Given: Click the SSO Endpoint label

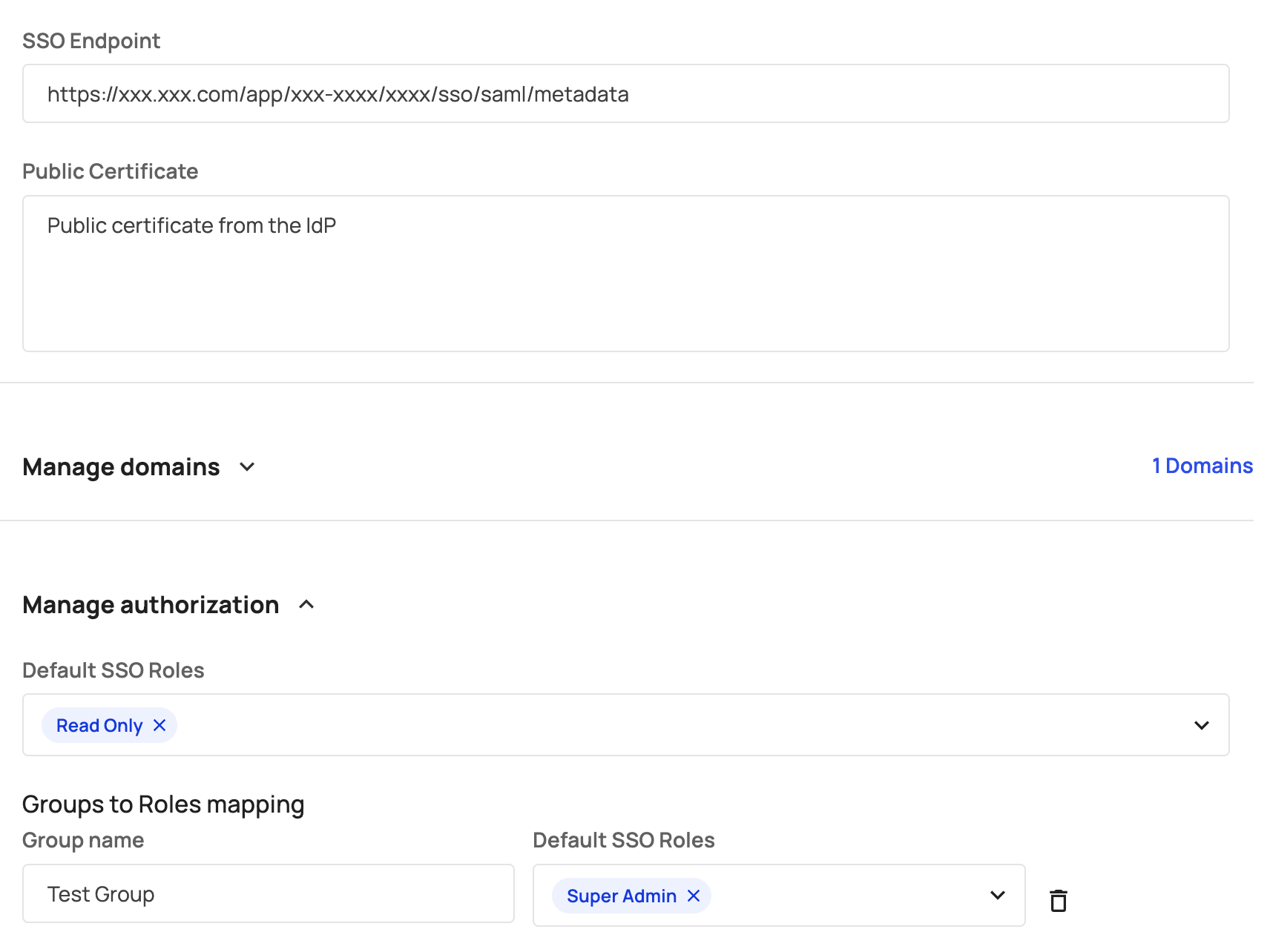Looking at the screenshot, I should (91, 41).
